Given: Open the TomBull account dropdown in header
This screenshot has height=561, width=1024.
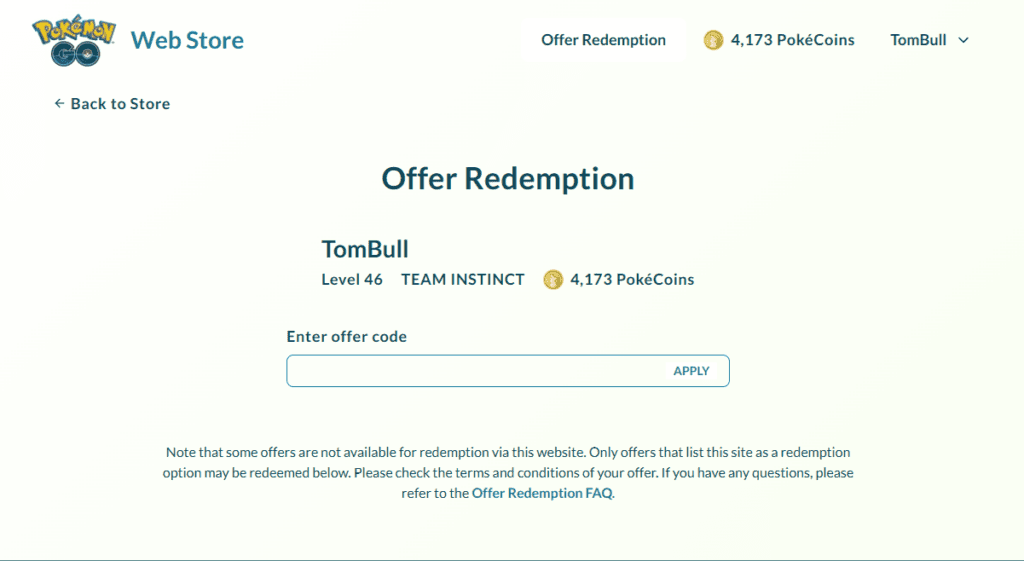Looking at the screenshot, I should tap(918, 40).
